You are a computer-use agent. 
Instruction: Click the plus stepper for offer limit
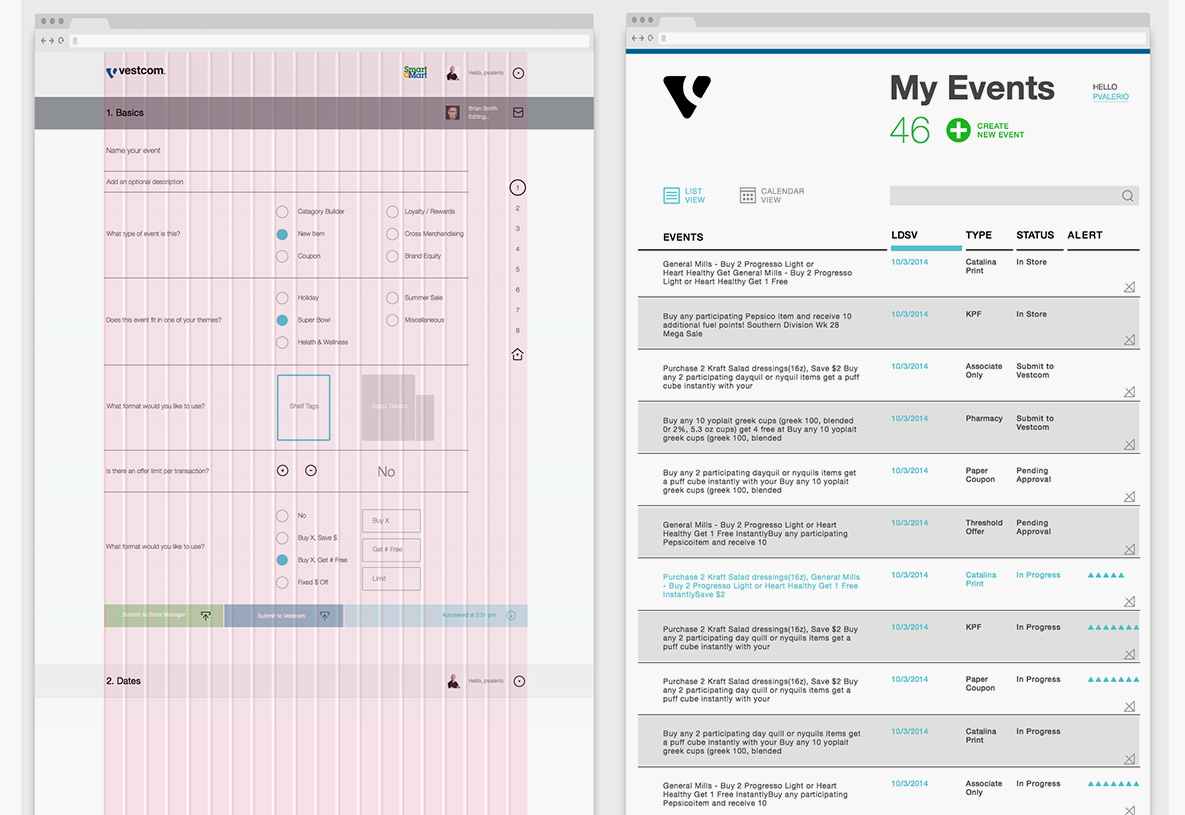click(x=282, y=470)
